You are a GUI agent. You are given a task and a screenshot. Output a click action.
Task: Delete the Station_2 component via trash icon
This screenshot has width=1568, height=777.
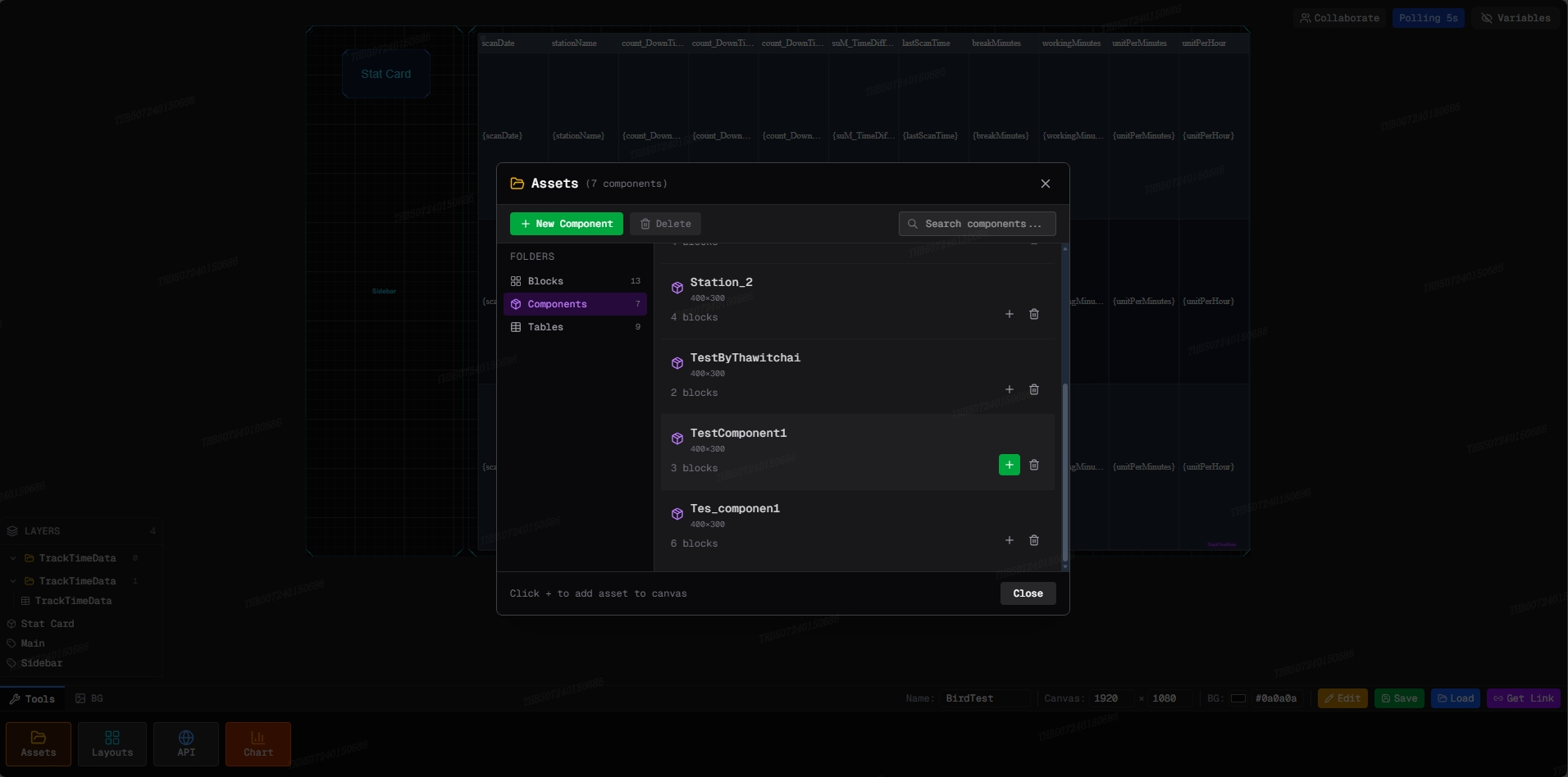[1034, 314]
